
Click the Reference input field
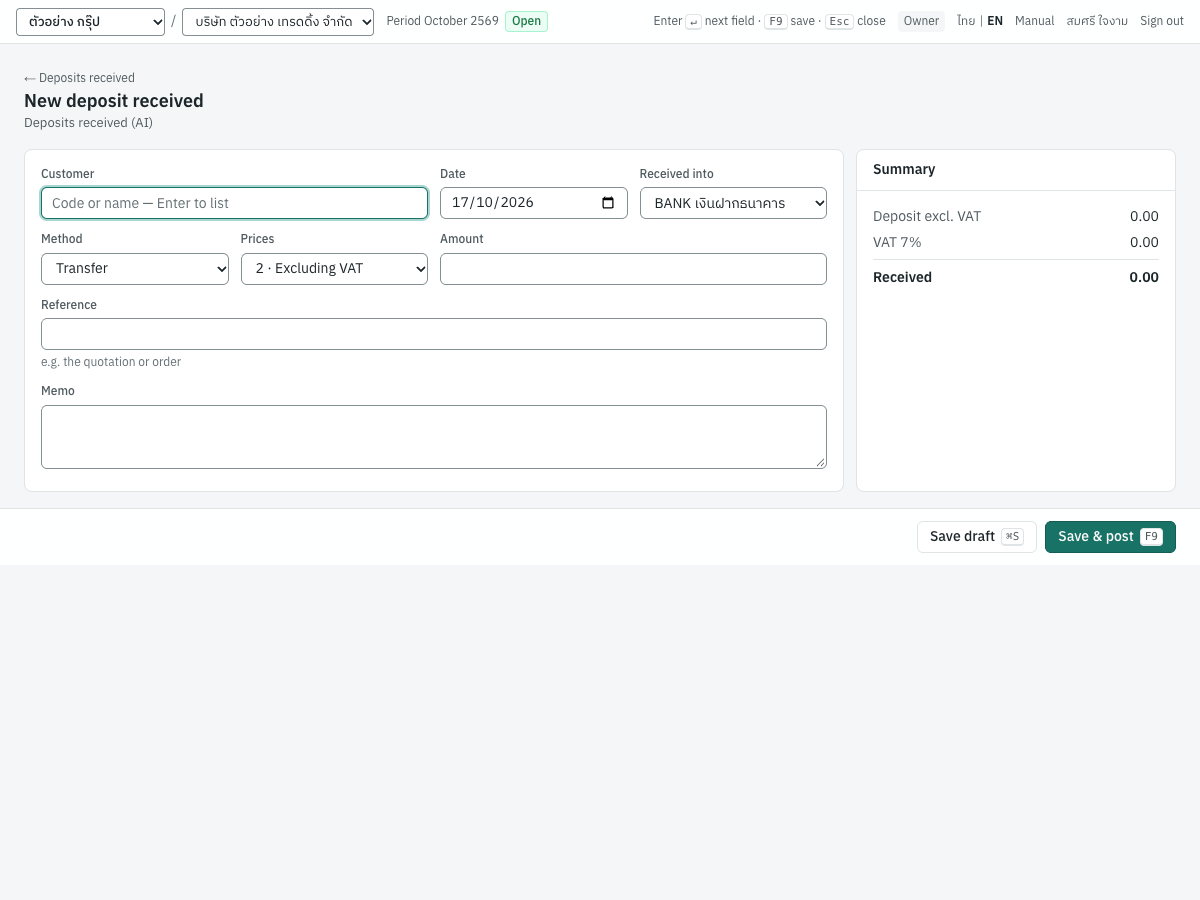[x=434, y=334]
